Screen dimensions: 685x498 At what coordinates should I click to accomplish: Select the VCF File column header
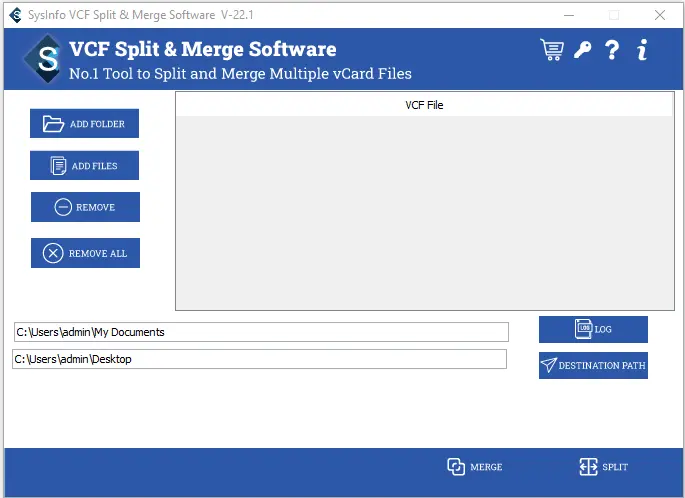424,105
